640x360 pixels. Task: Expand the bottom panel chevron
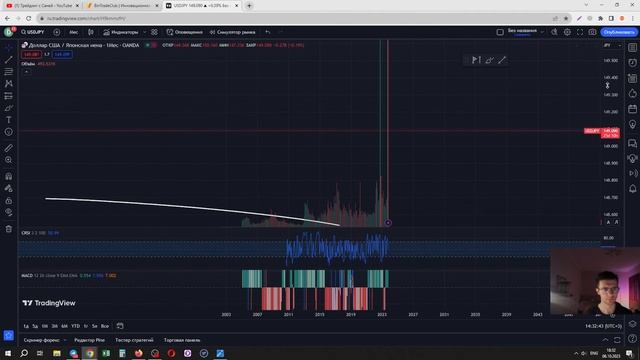[605, 340]
